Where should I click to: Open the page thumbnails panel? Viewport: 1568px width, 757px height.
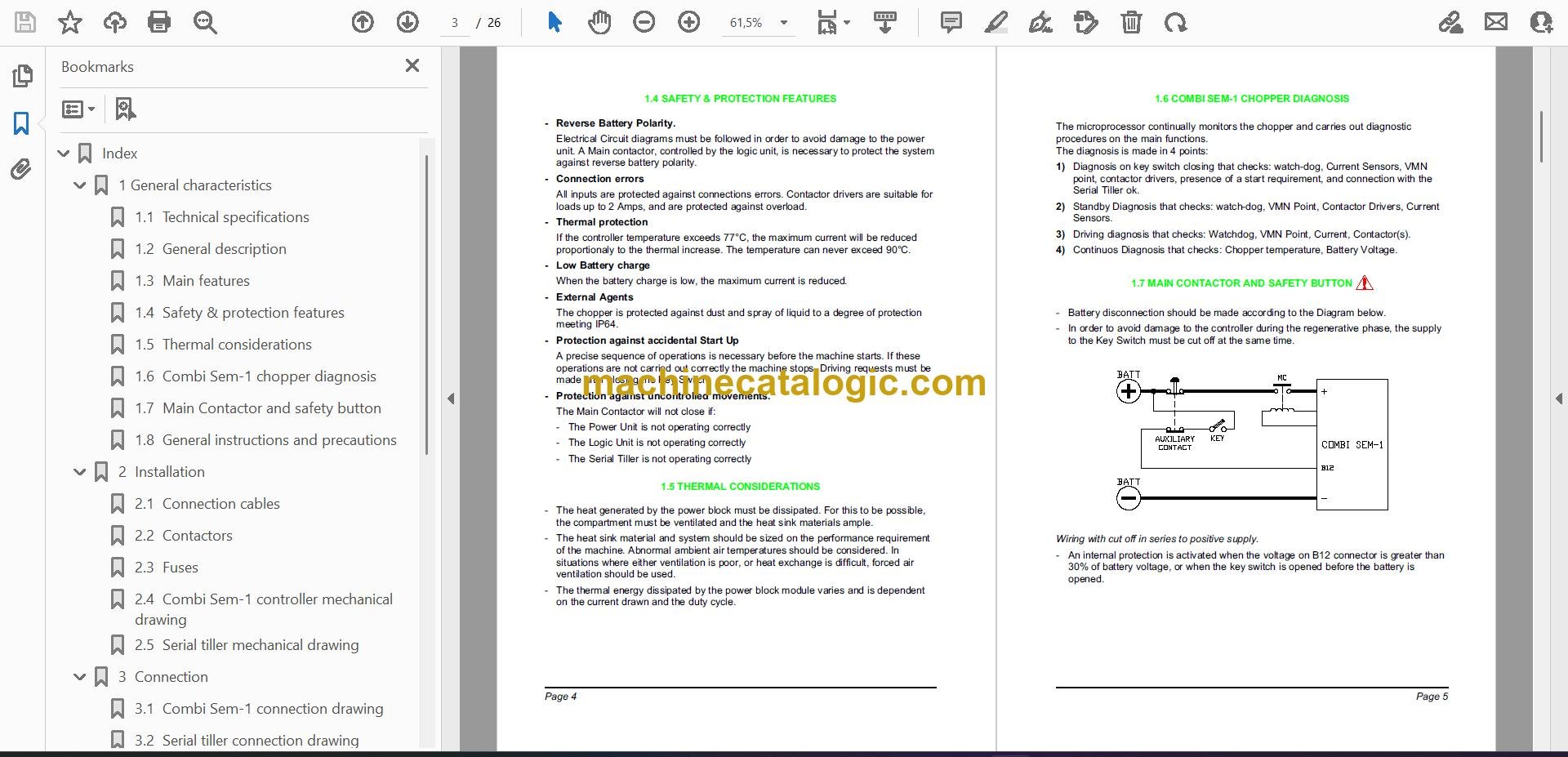tap(22, 76)
